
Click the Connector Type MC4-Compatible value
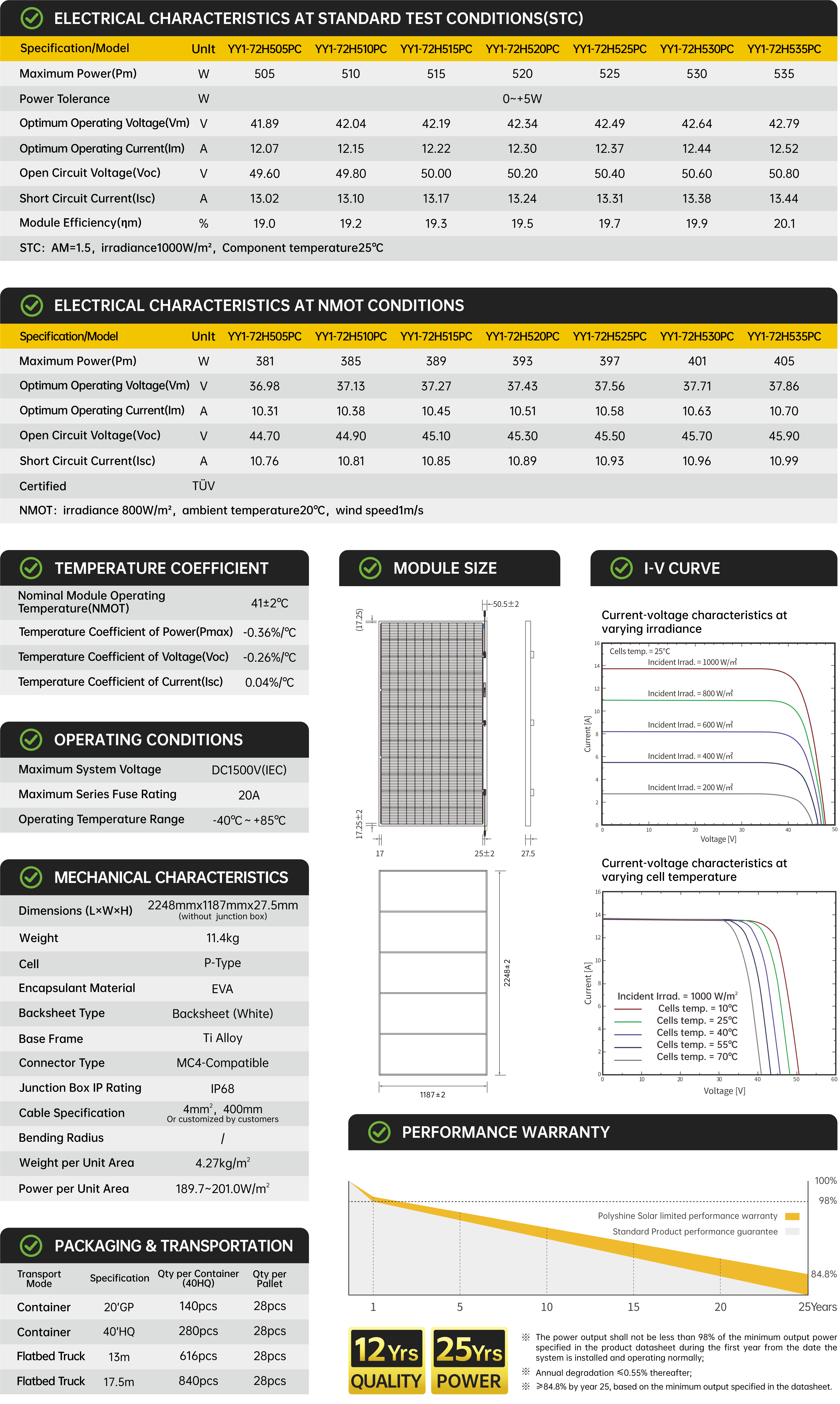[x=222, y=1063]
